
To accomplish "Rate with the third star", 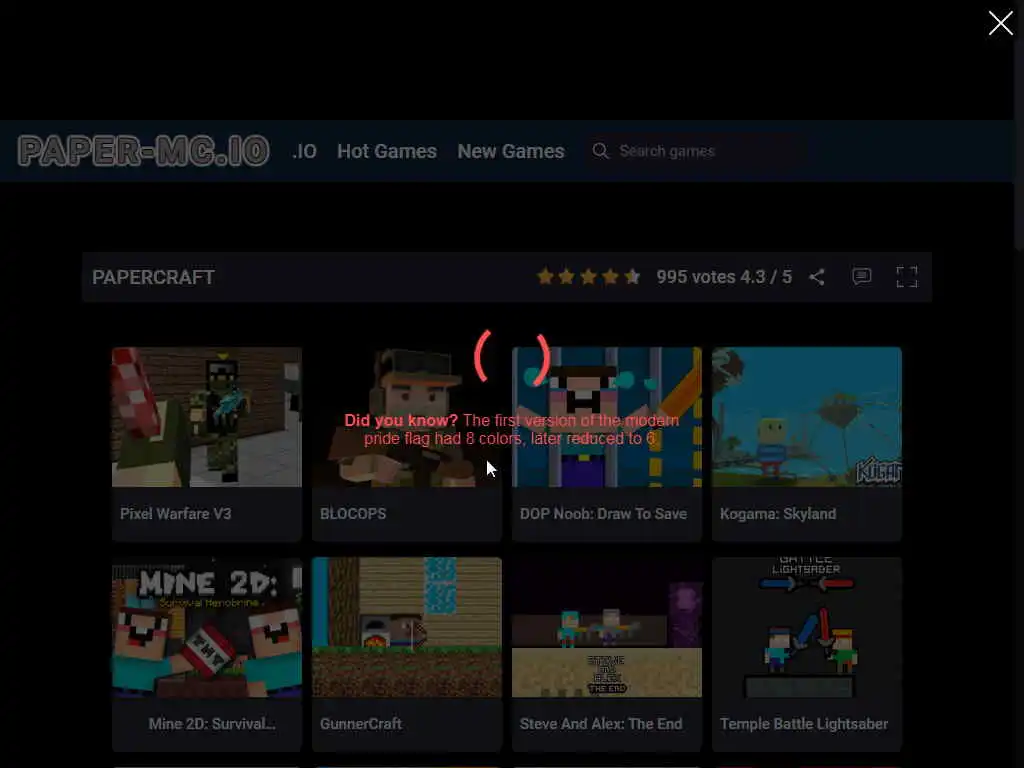I will (x=588, y=276).
